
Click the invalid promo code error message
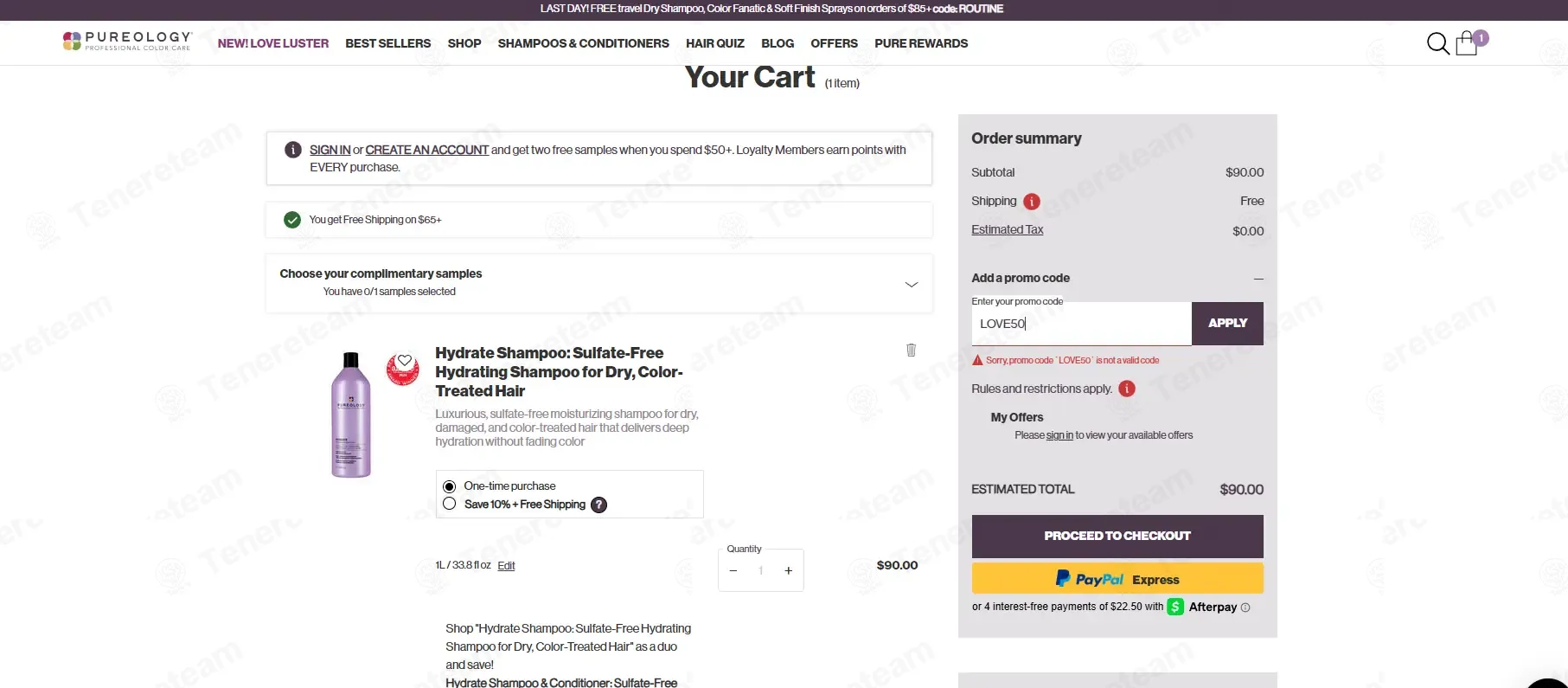pyautogui.click(x=1072, y=360)
